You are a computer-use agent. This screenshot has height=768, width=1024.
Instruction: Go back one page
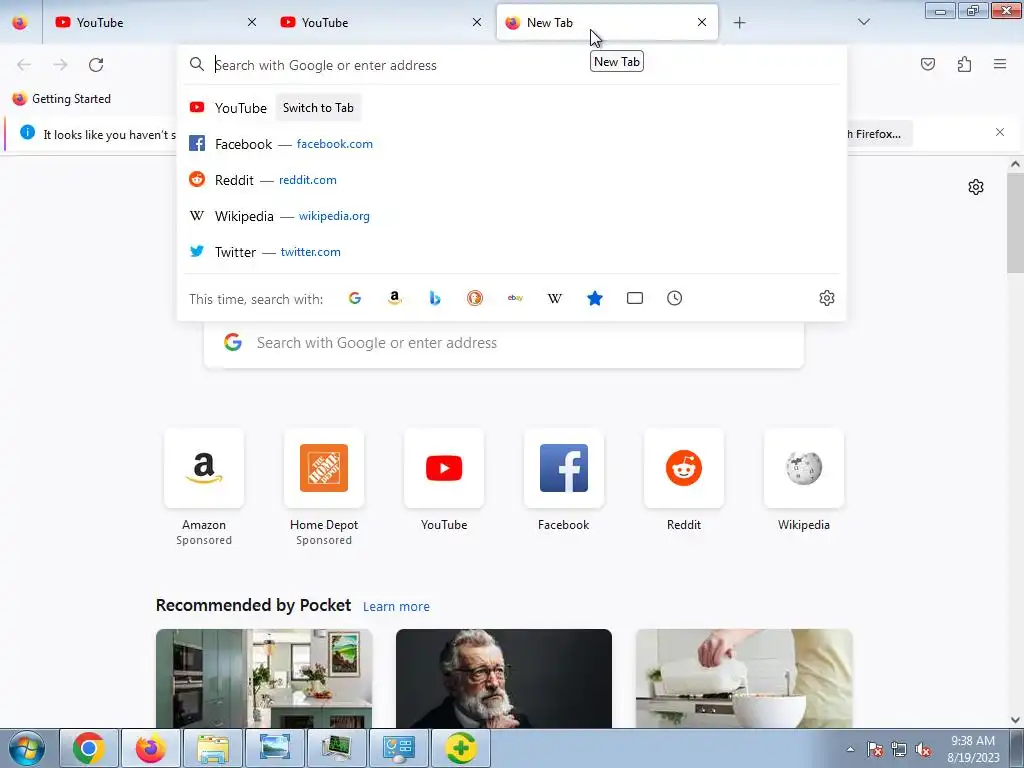coord(24,65)
